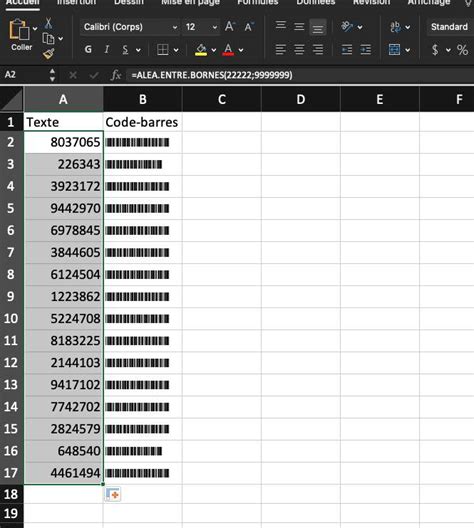Open fill color dropdown arrow

pos(214,50)
